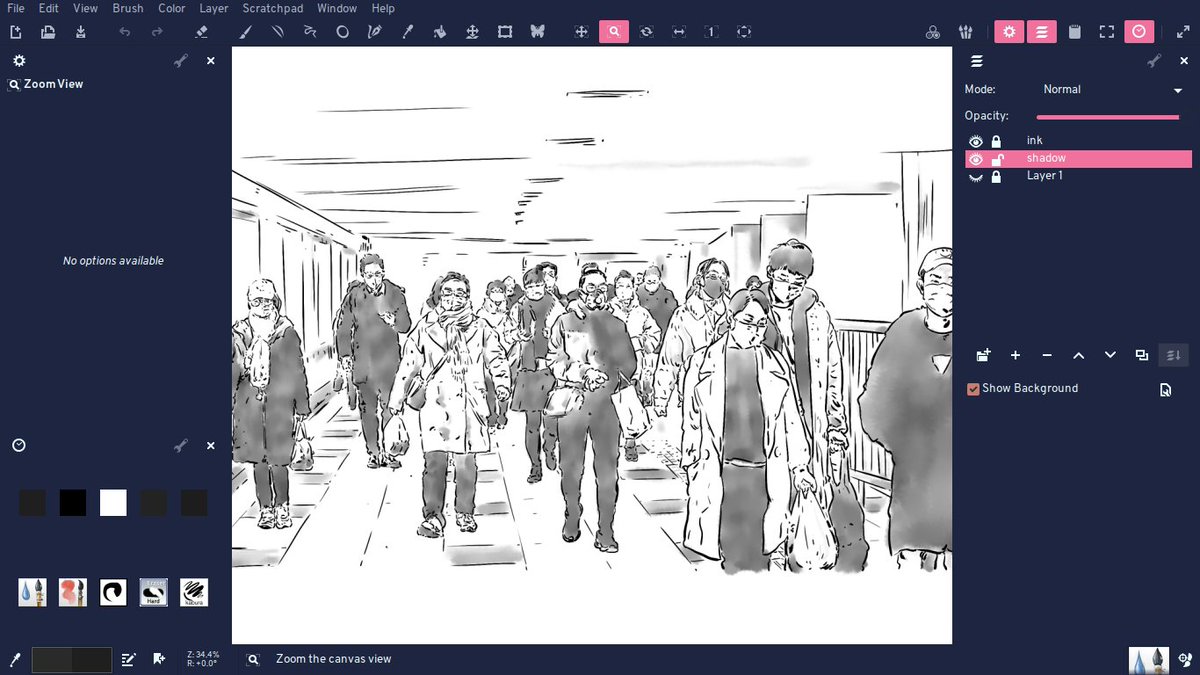The height and width of the screenshot is (675, 1200).
Task: Create a new canvas document
Action: pyautogui.click(x=15, y=32)
